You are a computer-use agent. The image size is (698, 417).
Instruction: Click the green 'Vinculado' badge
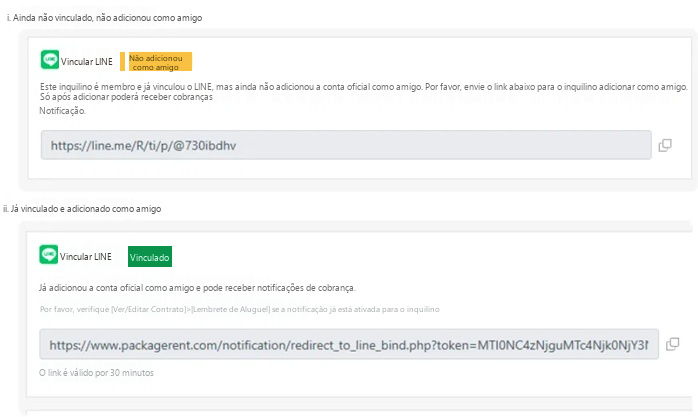coord(150,257)
